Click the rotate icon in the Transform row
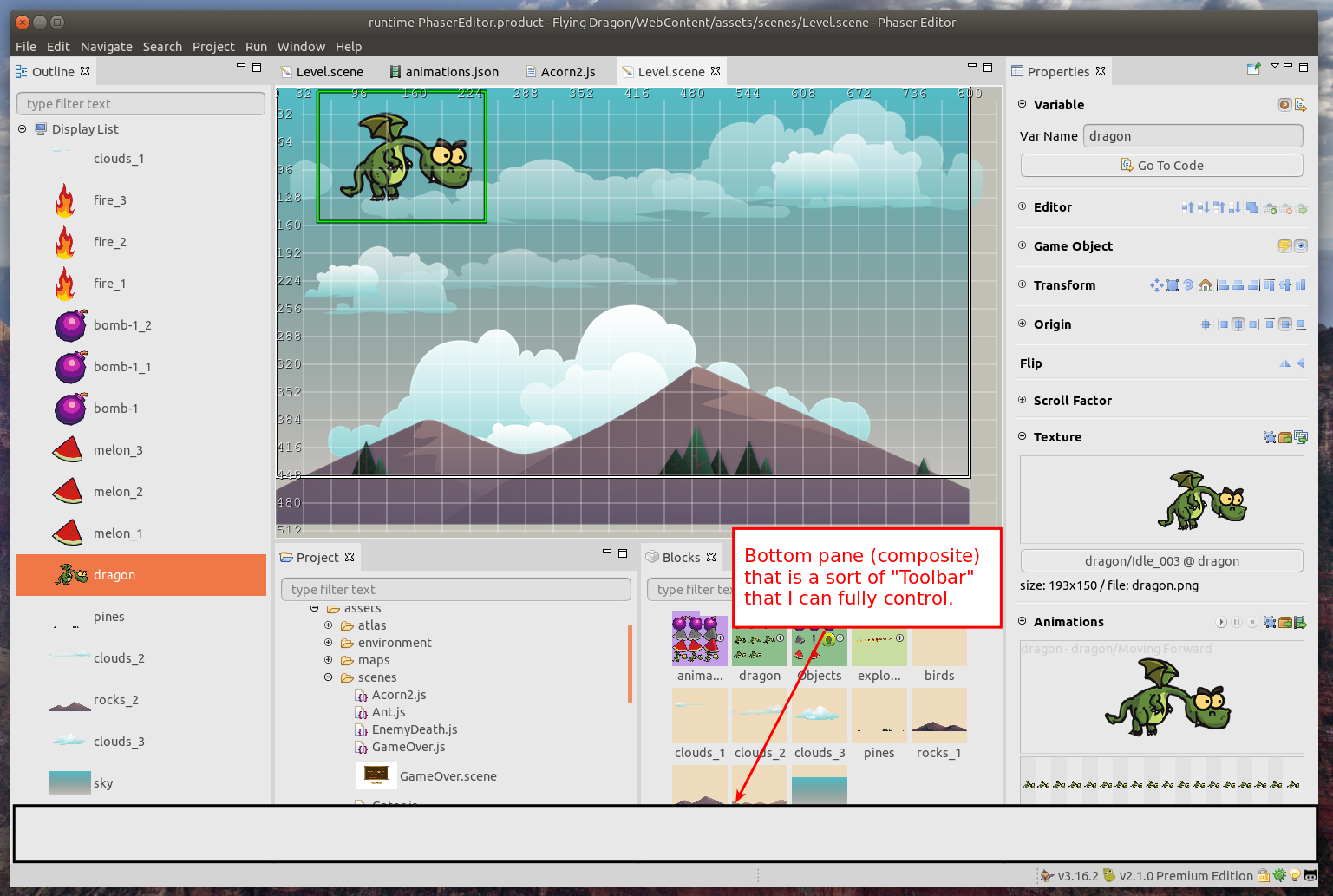Image resolution: width=1333 pixels, height=896 pixels. pyautogui.click(x=1189, y=285)
